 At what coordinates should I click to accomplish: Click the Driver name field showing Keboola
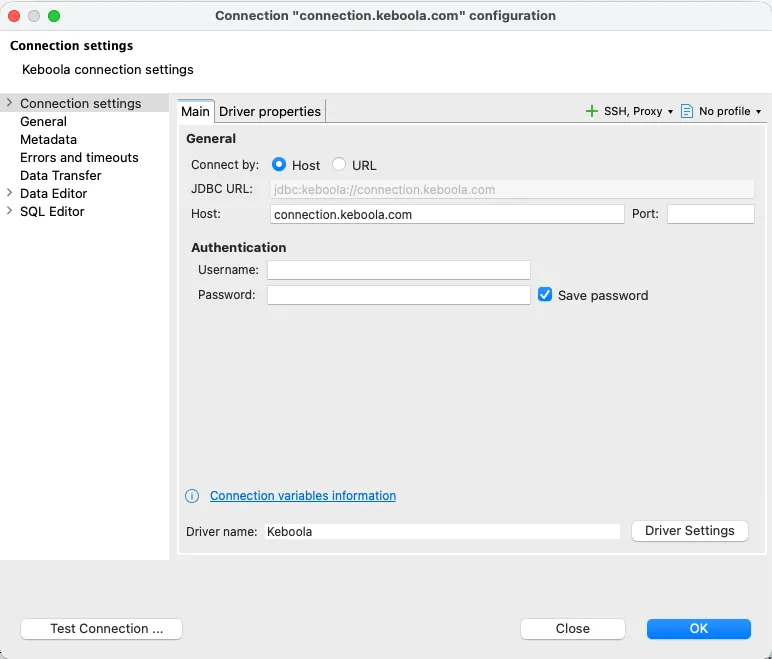point(442,531)
